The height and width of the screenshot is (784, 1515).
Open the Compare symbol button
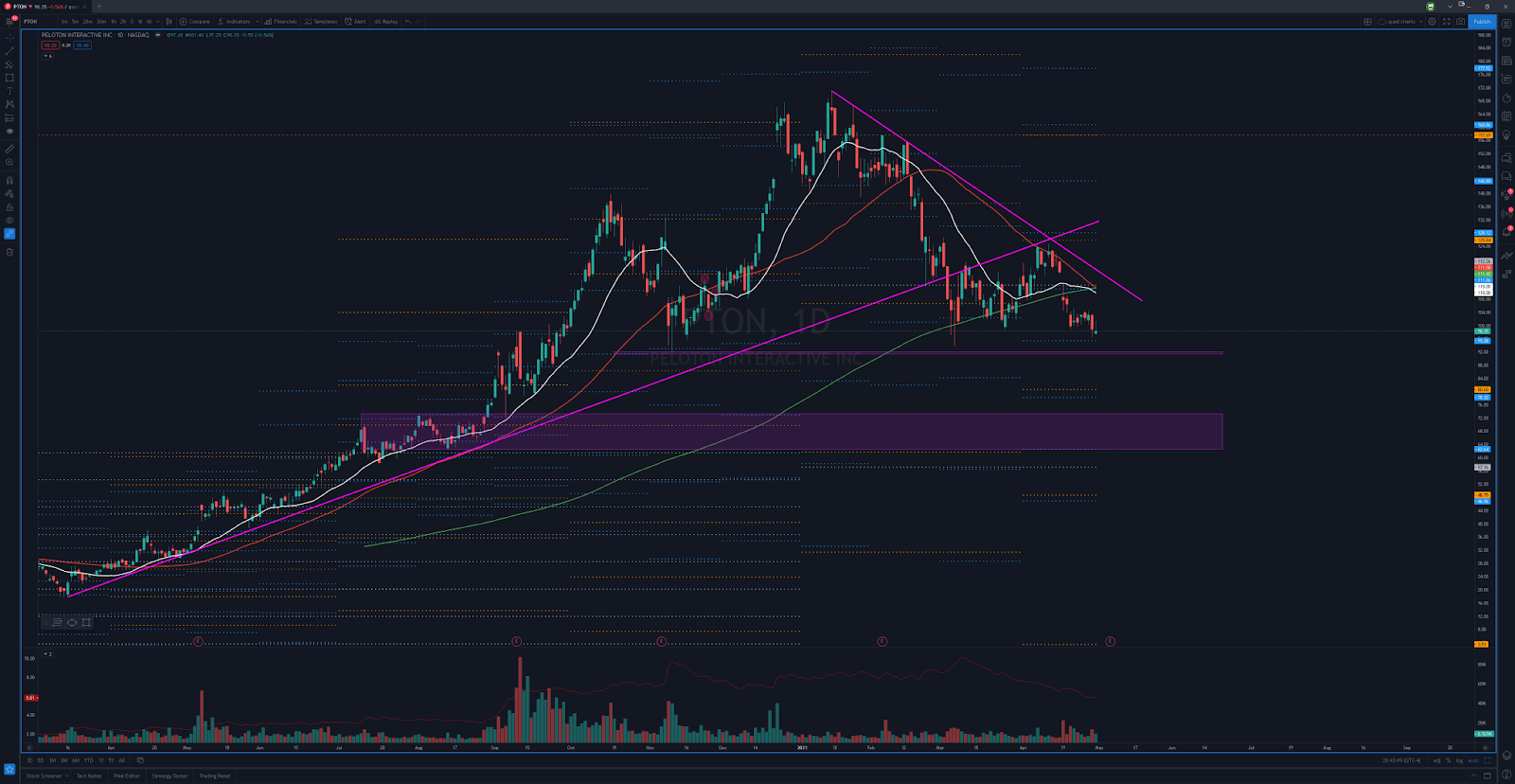193,22
